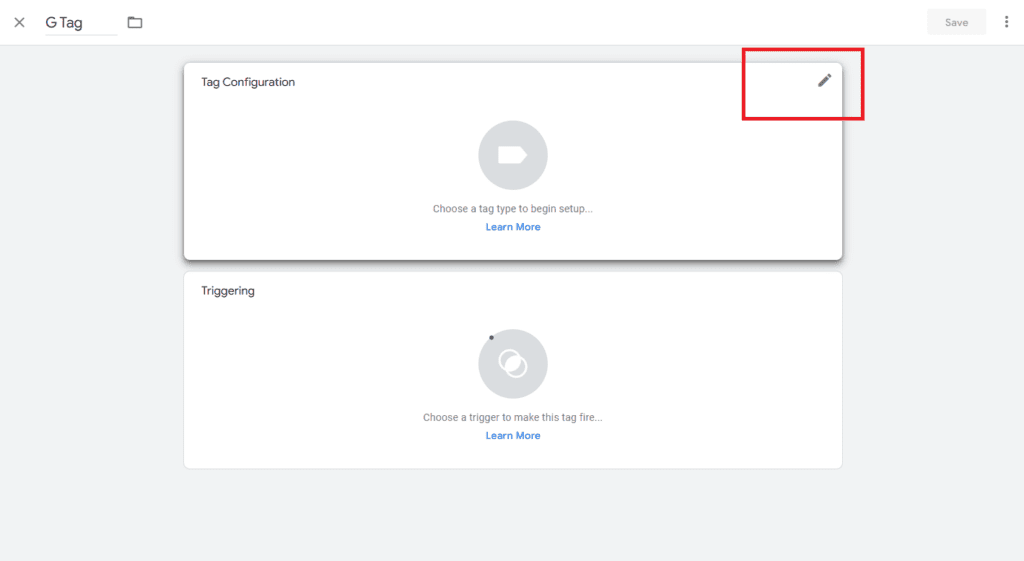Click the overlapping circles trigger placeholder icon
Viewport: 1024px width, 561px height.
tap(512, 363)
